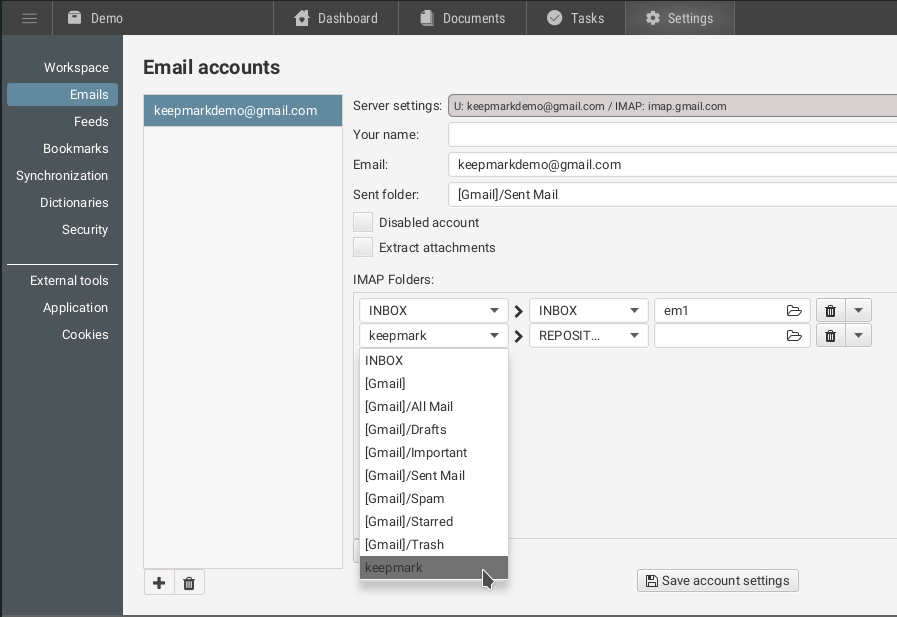Switch to the Dashboard tab
897x617 pixels.
coord(336,18)
